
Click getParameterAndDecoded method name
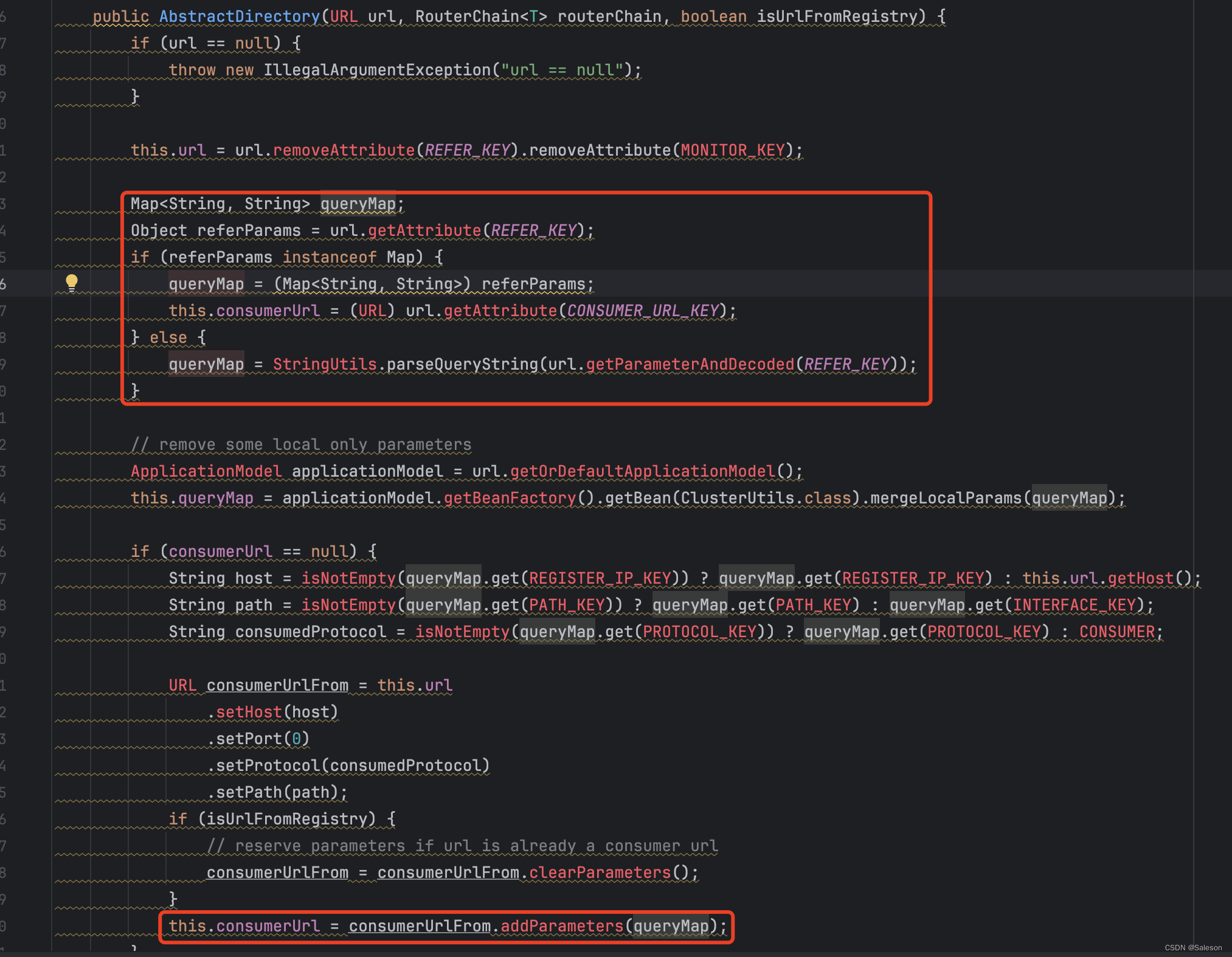pos(690,364)
